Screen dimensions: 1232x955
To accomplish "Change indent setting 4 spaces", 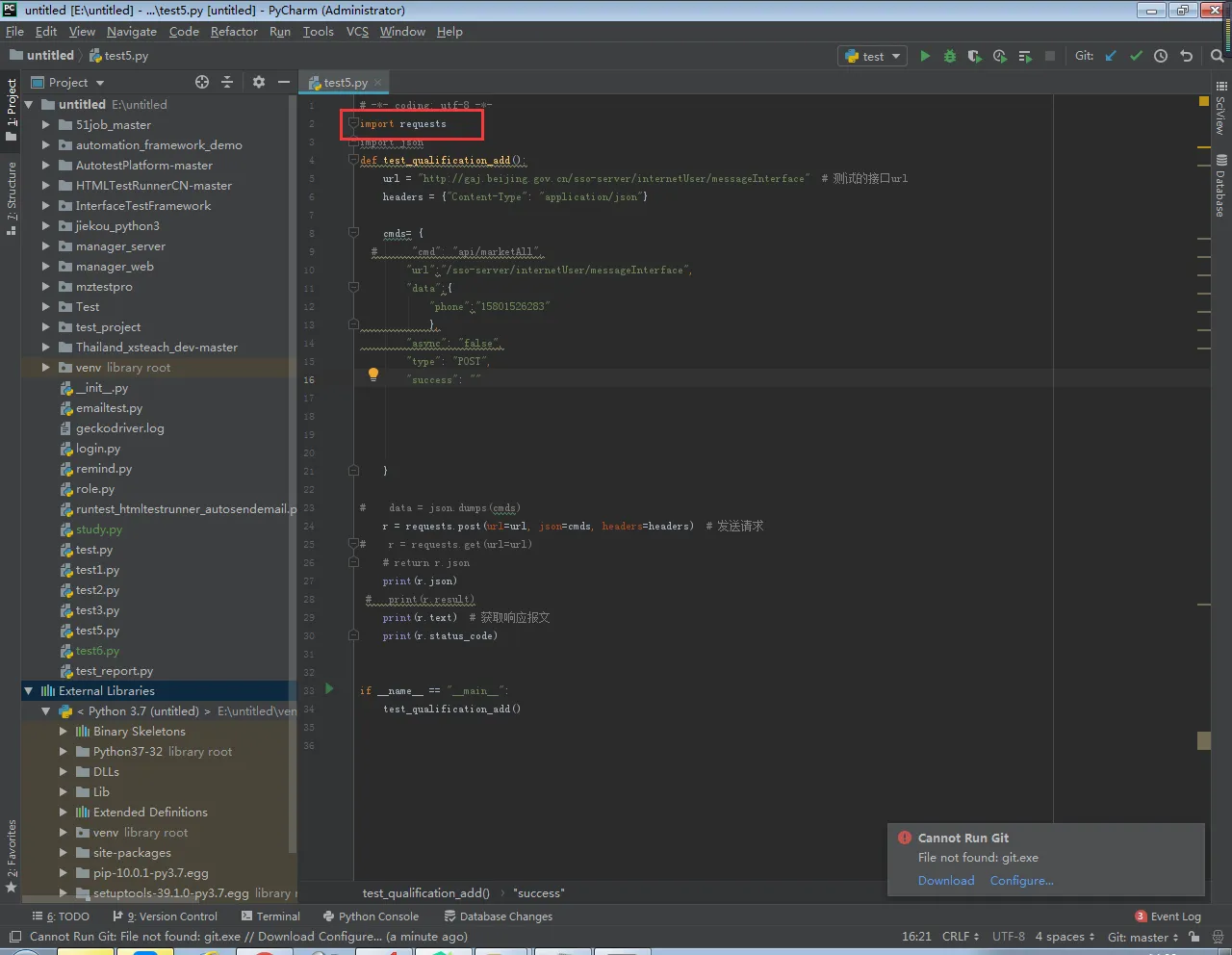I will click(1065, 937).
